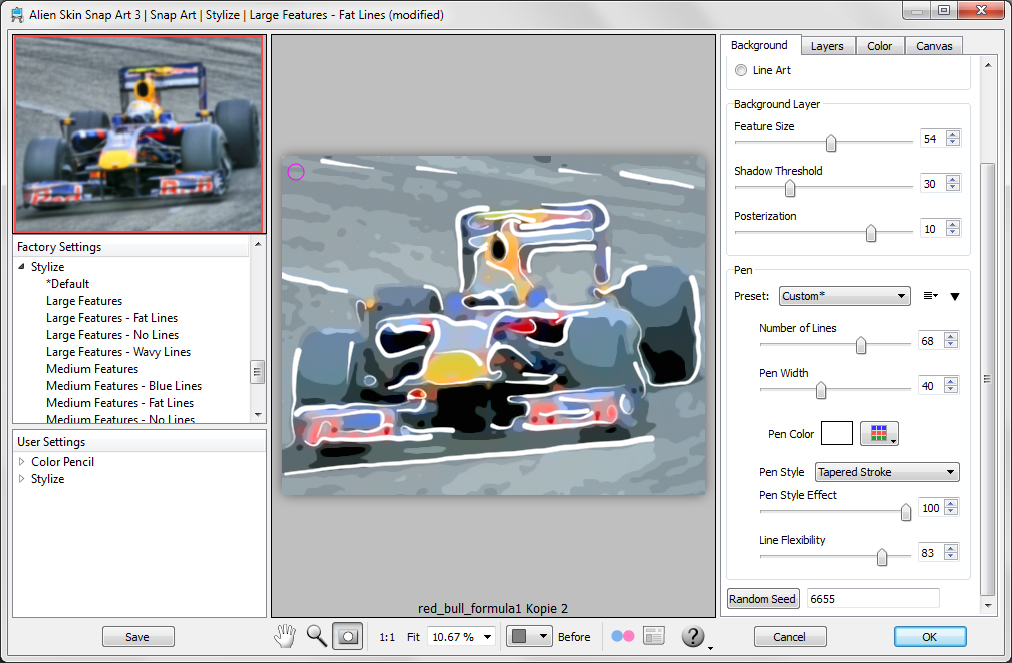Open the color grid picker for Pen Color

click(879, 434)
